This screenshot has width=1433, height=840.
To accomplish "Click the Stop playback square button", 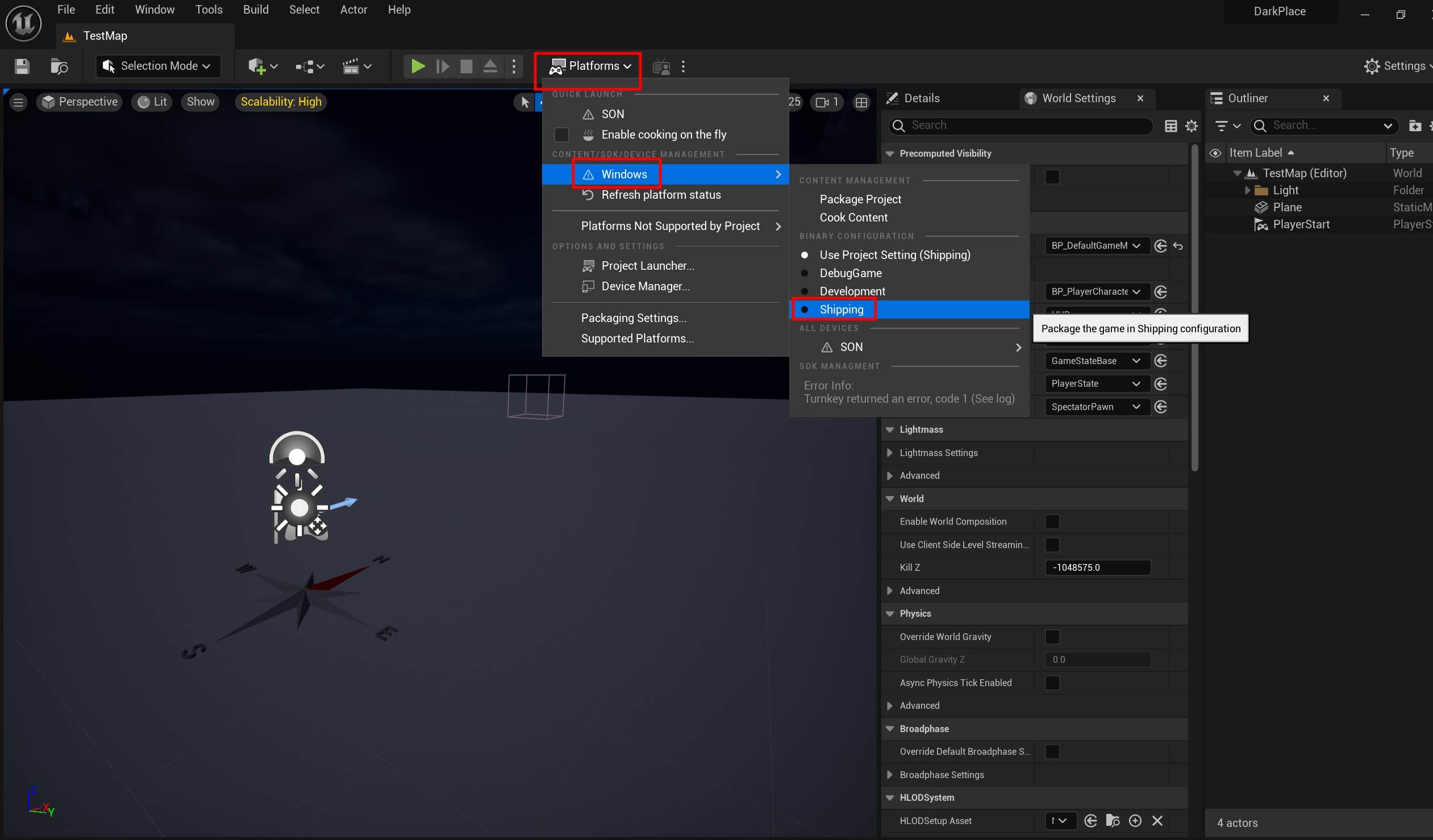I will coord(466,66).
